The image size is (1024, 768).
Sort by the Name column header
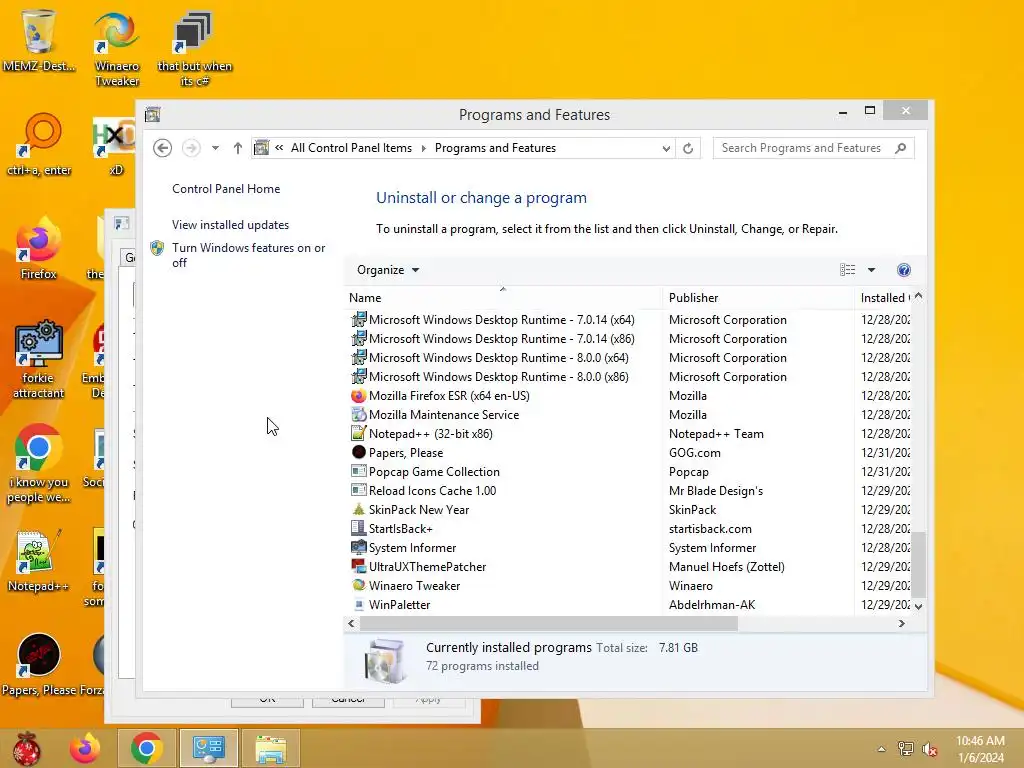pyautogui.click(x=503, y=298)
